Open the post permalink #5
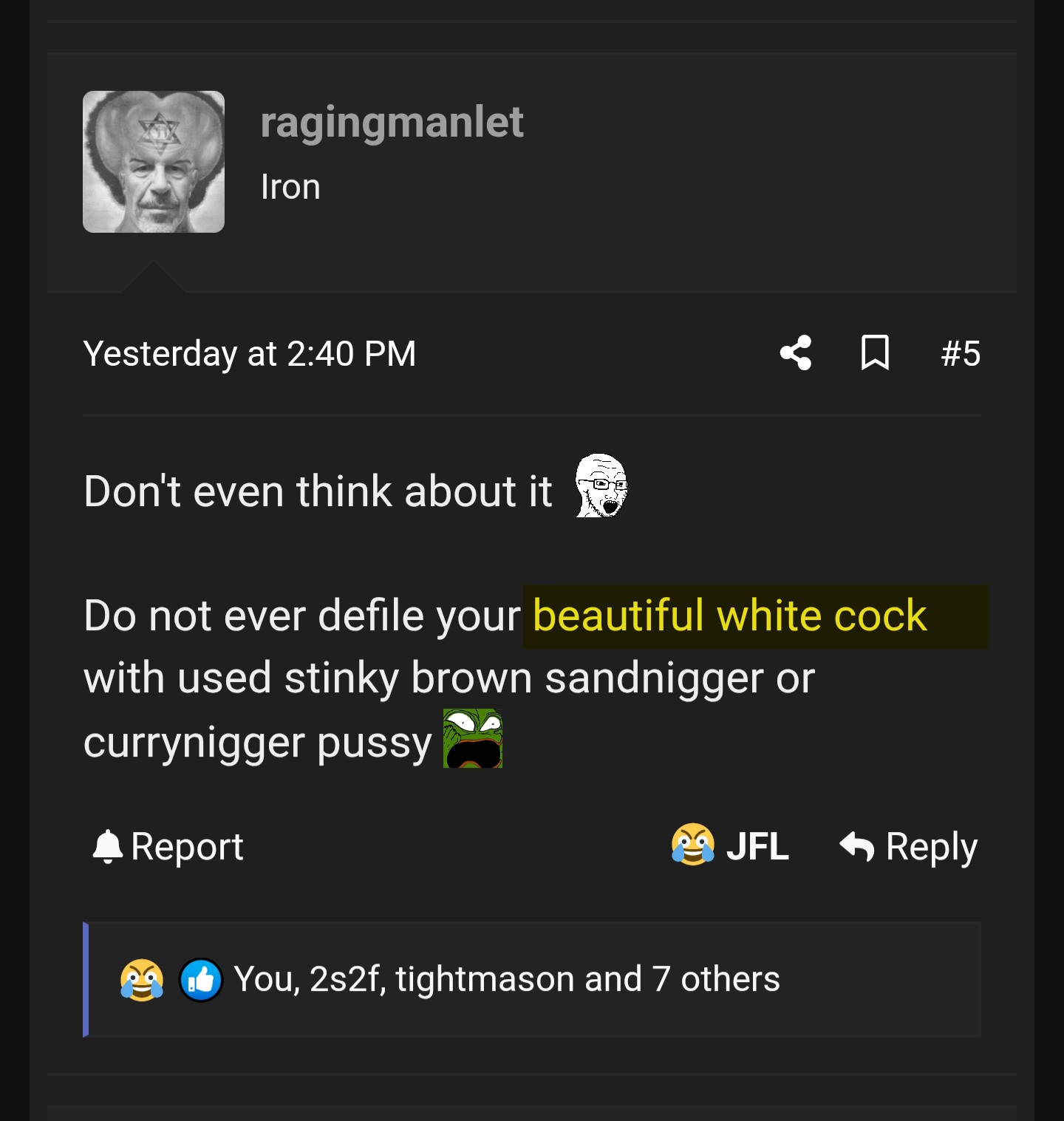 pyautogui.click(x=960, y=353)
